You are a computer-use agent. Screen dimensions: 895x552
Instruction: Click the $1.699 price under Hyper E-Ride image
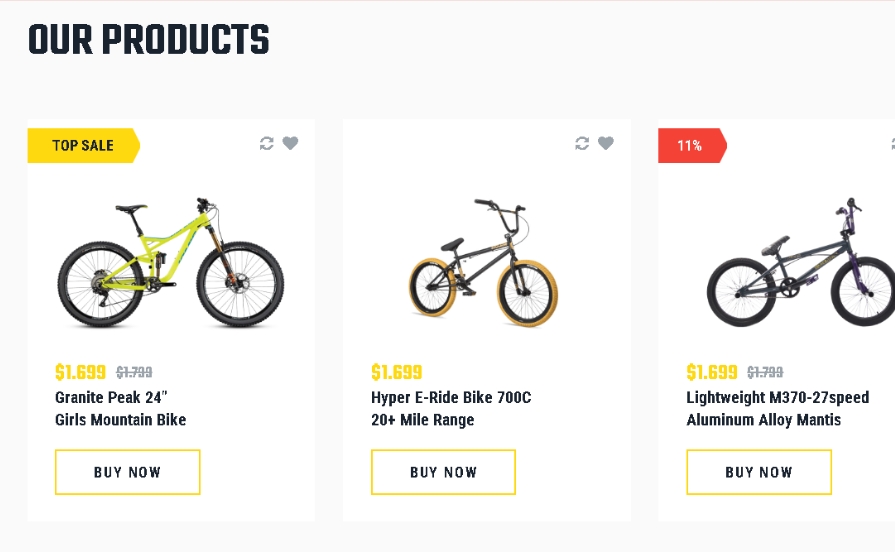pos(396,373)
